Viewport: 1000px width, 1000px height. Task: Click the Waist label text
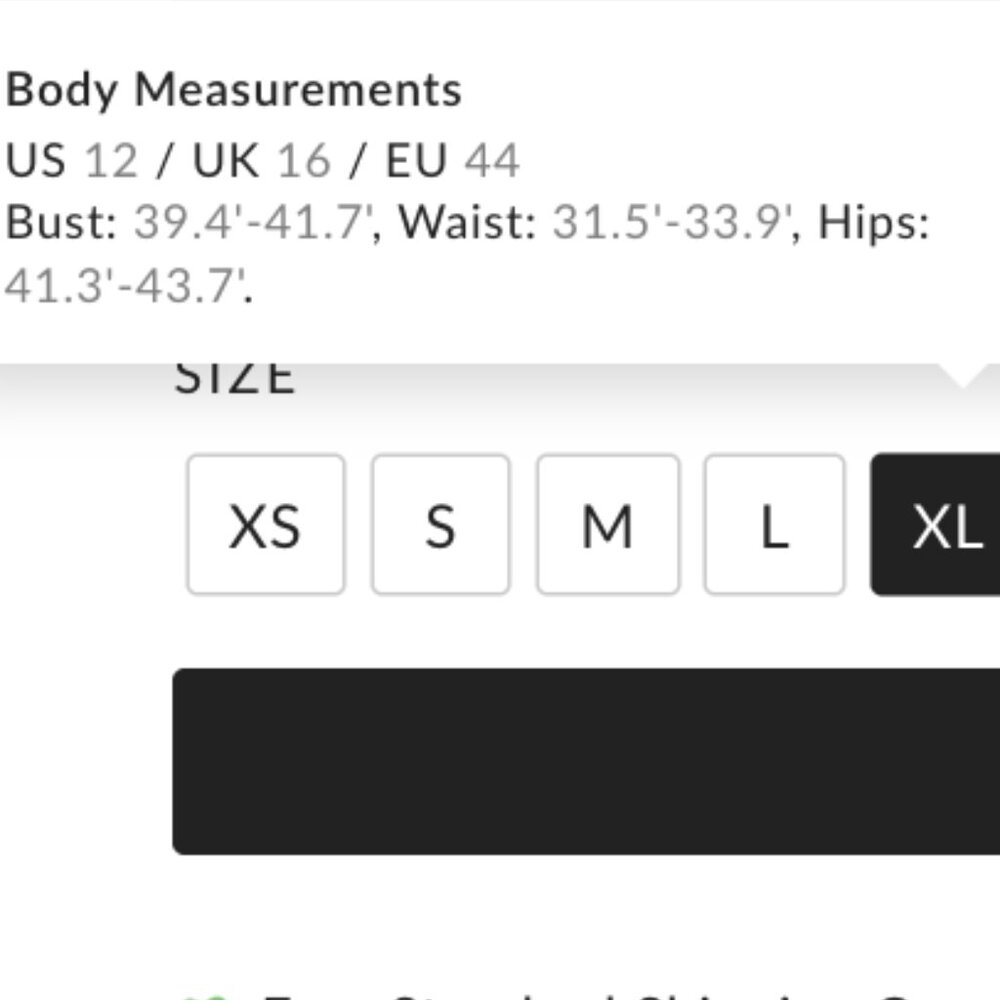coord(467,223)
